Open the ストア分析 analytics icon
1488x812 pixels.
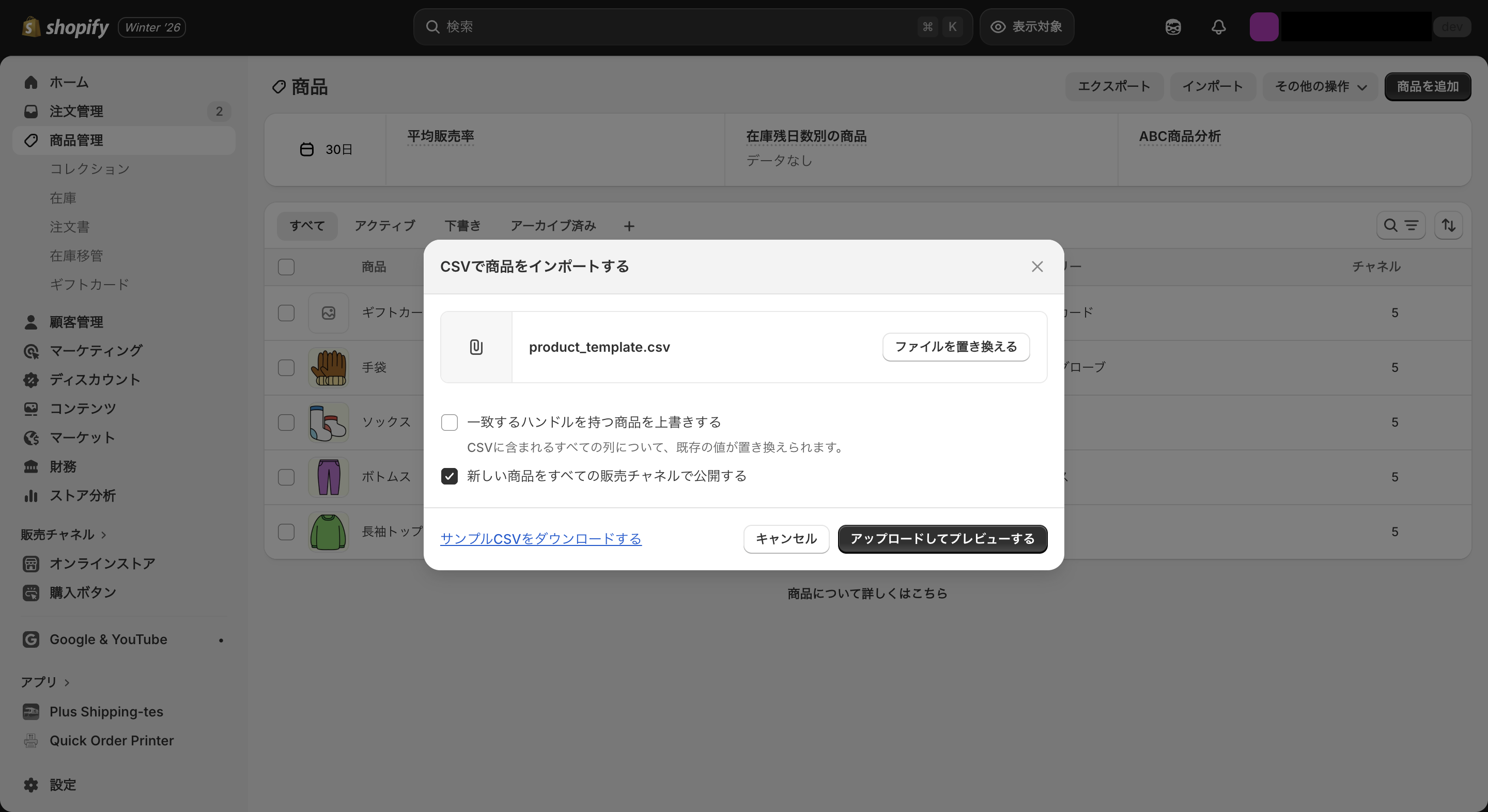pyautogui.click(x=31, y=495)
